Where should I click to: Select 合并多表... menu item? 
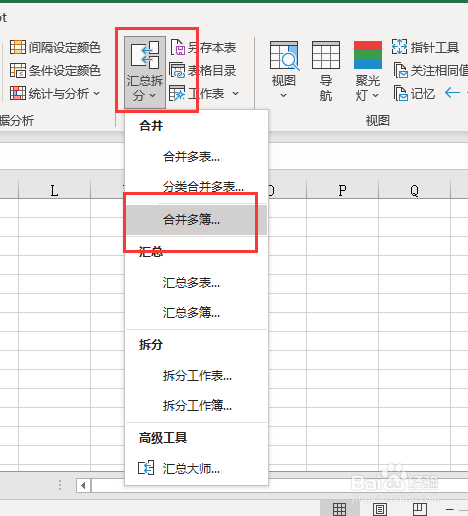point(197,157)
